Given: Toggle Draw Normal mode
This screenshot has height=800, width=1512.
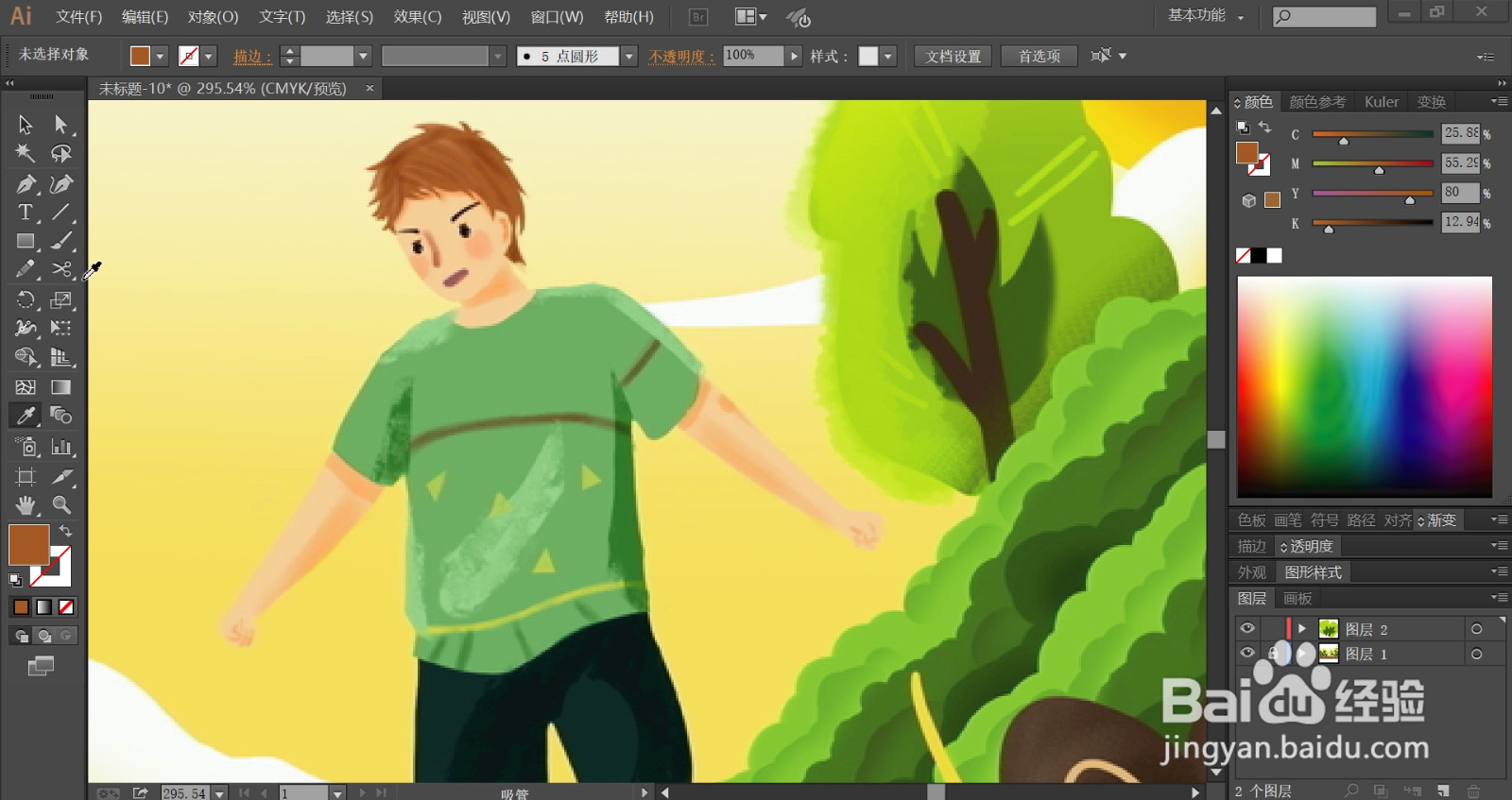Looking at the screenshot, I should point(21,636).
